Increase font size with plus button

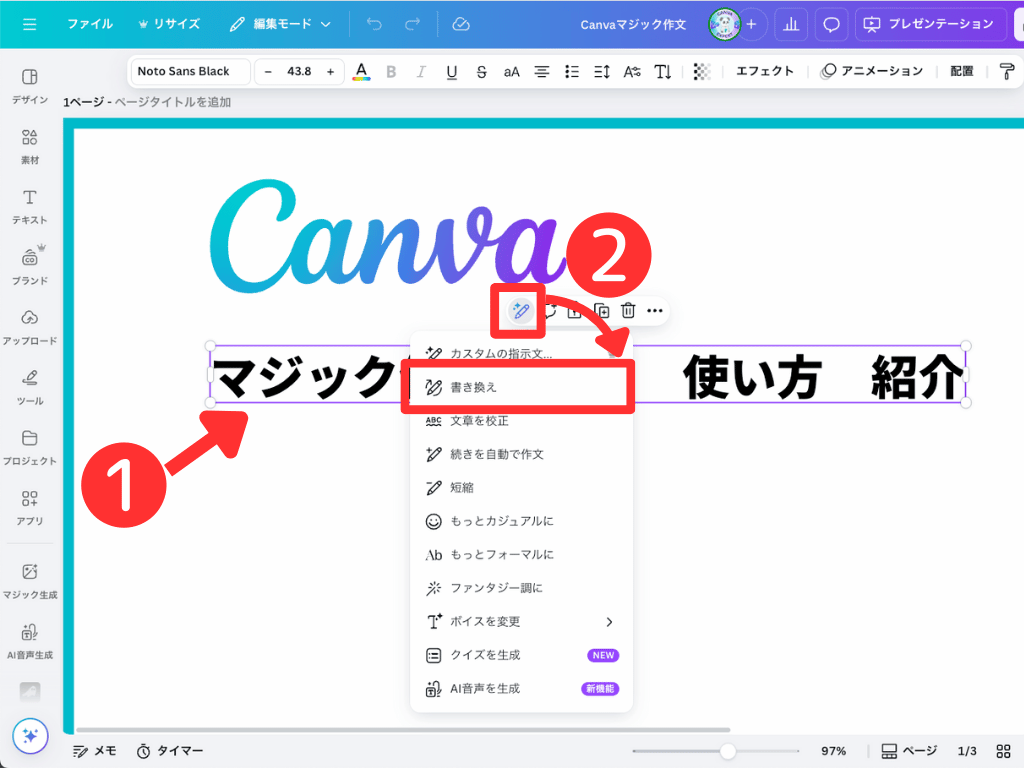click(330, 71)
